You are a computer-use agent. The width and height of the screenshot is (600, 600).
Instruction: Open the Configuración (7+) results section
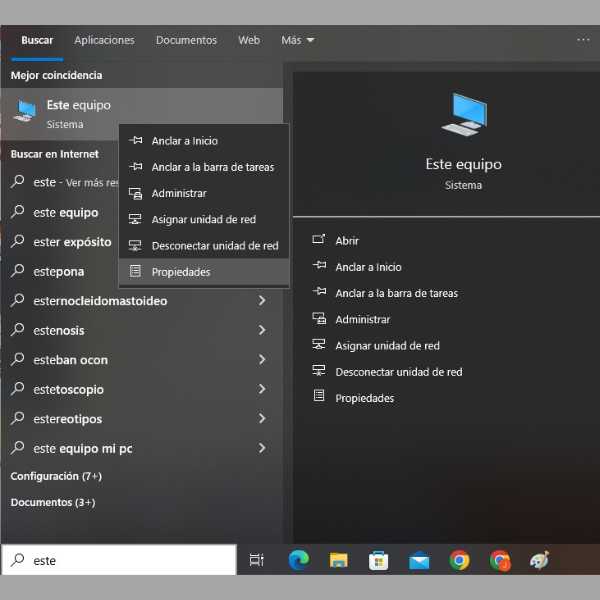[x=56, y=476]
